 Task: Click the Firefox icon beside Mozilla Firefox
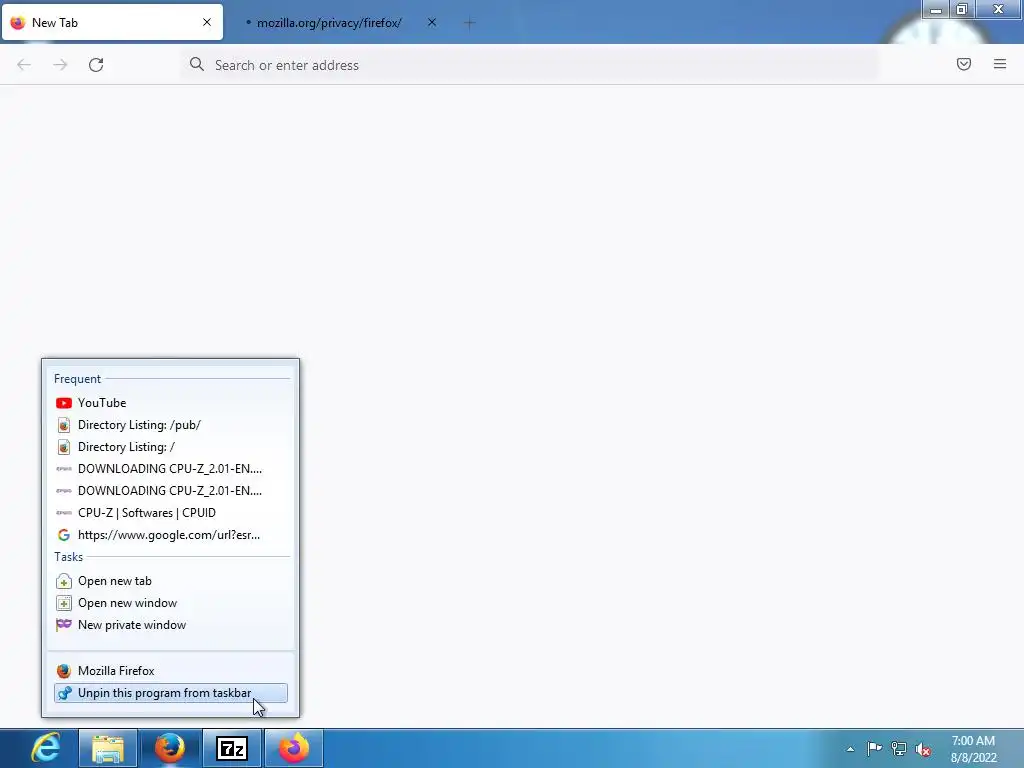click(x=63, y=671)
